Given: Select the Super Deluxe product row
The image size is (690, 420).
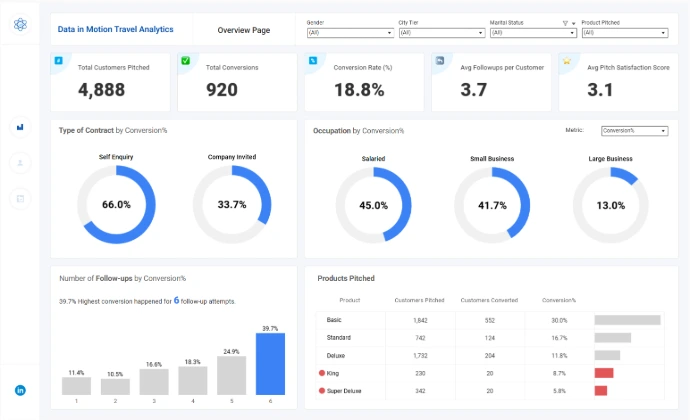Looking at the screenshot, I should (485, 390).
